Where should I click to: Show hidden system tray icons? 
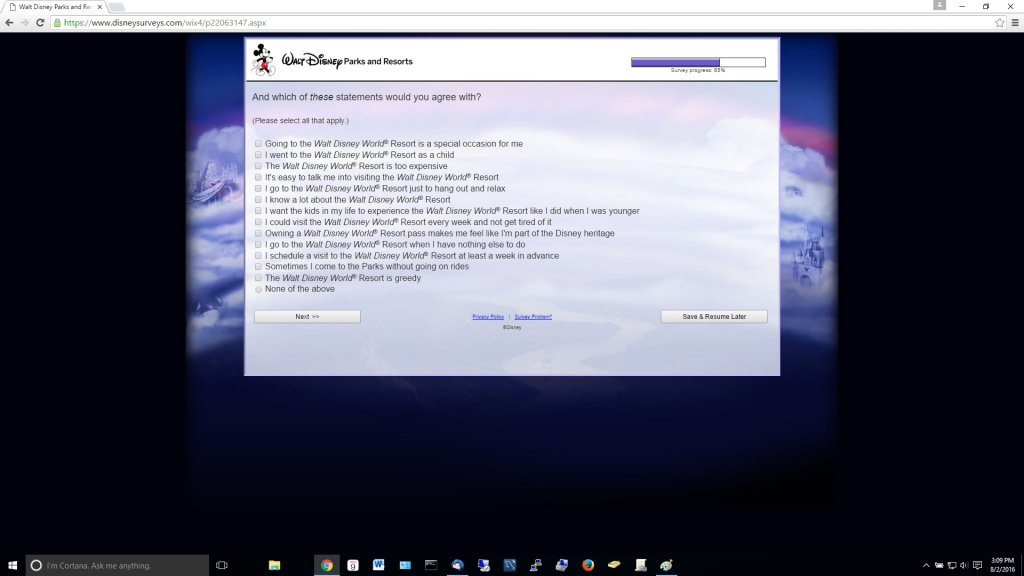click(926, 565)
